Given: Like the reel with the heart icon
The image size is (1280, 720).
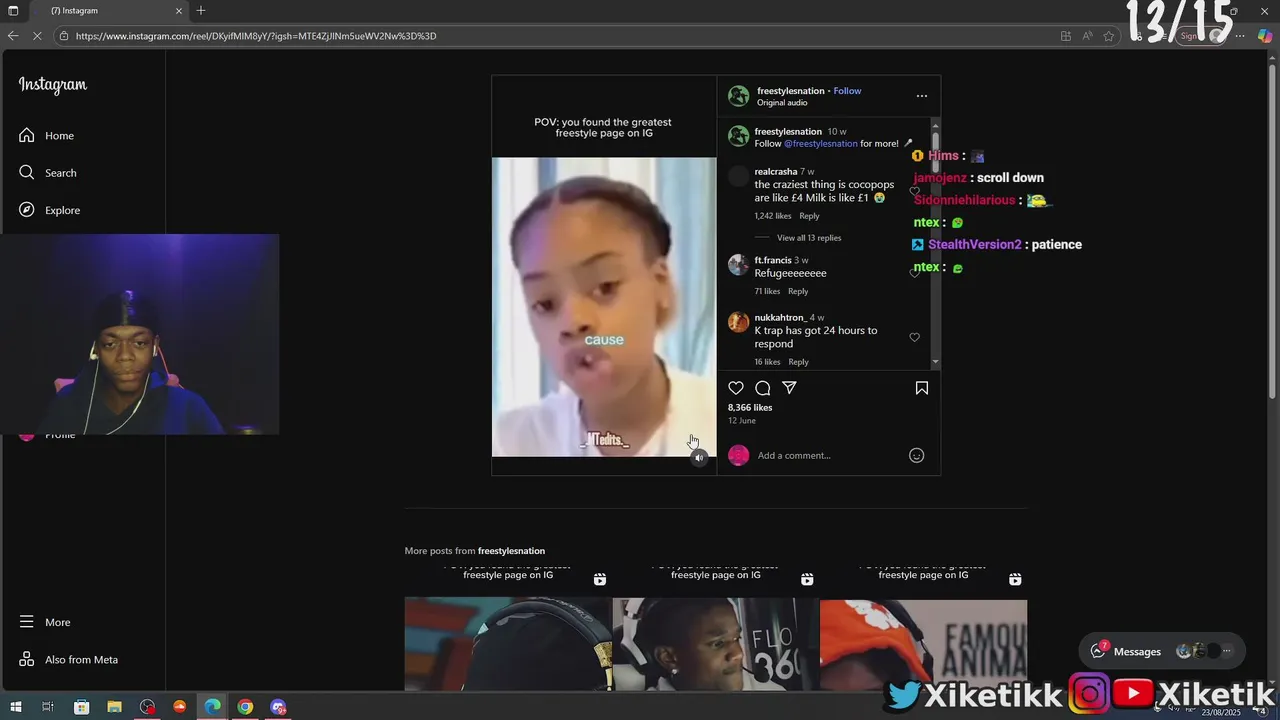Looking at the screenshot, I should click(736, 388).
